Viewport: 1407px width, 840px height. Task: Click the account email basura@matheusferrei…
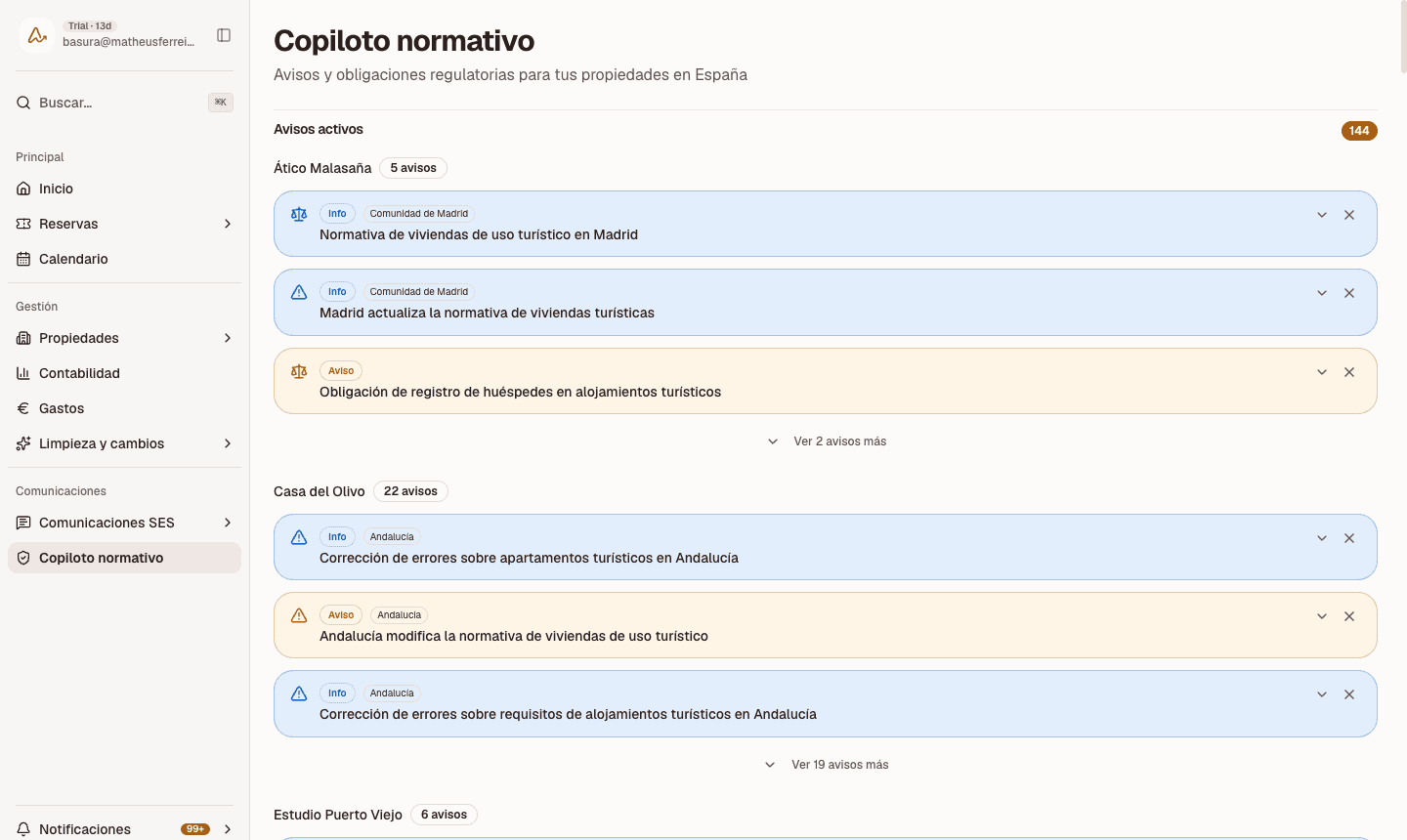point(129,42)
